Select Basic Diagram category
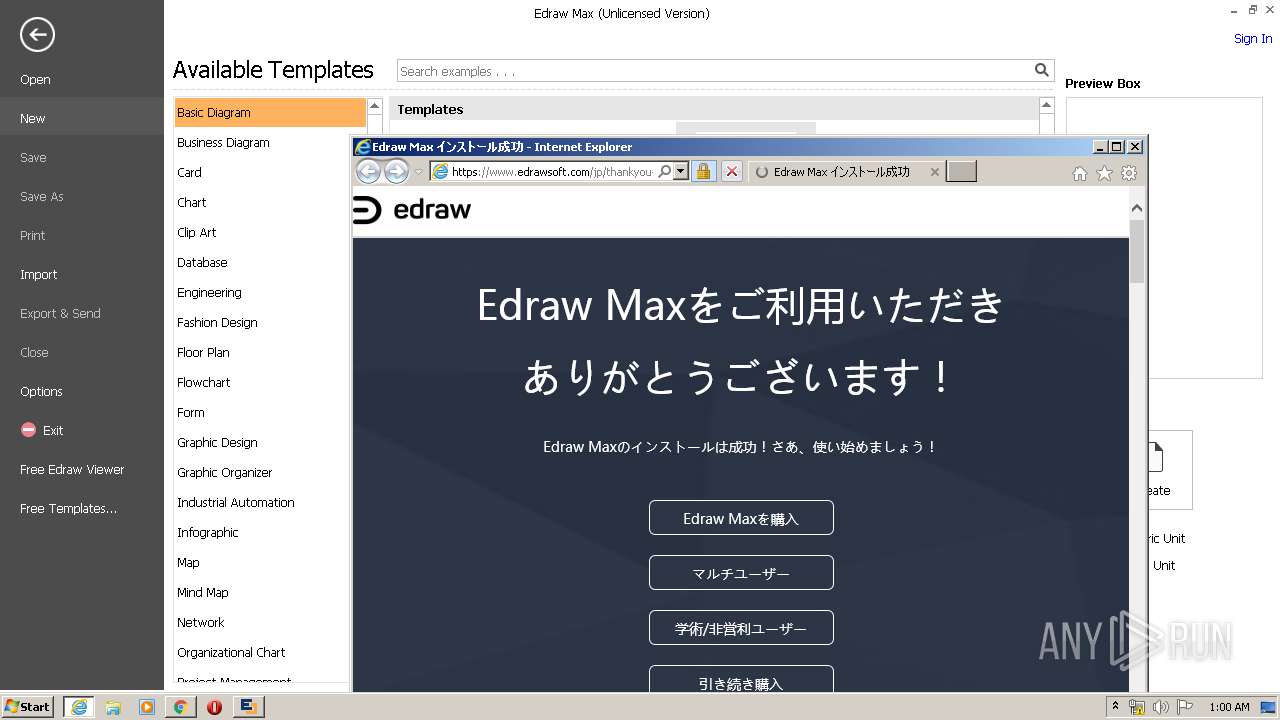The image size is (1280, 720). pos(270,112)
